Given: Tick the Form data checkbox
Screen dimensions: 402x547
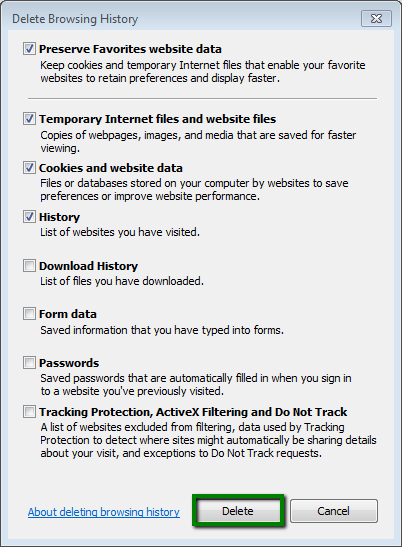Looking at the screenshot, I should [29, 314].
